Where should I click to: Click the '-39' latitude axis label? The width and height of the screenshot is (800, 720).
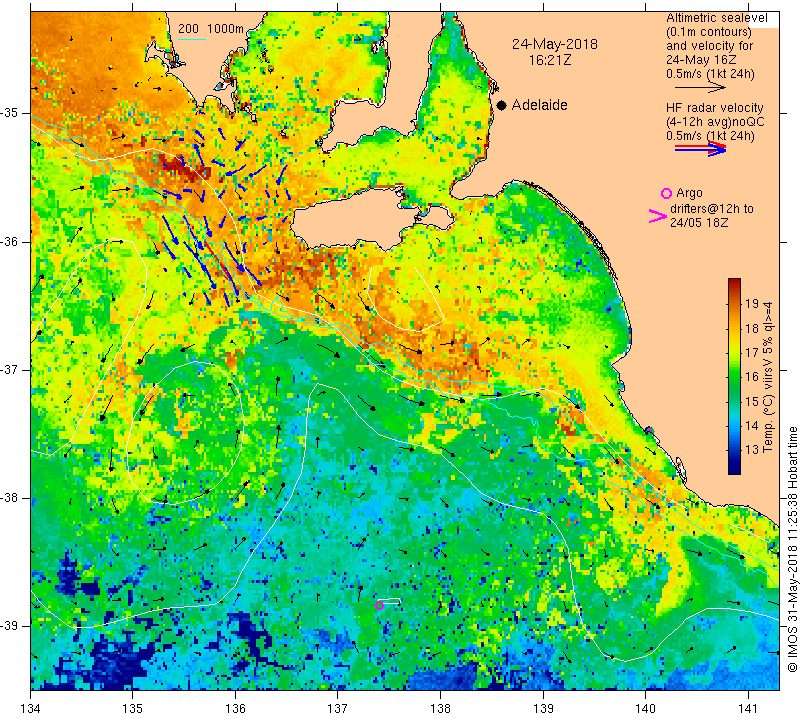click(x=10, y=626)
